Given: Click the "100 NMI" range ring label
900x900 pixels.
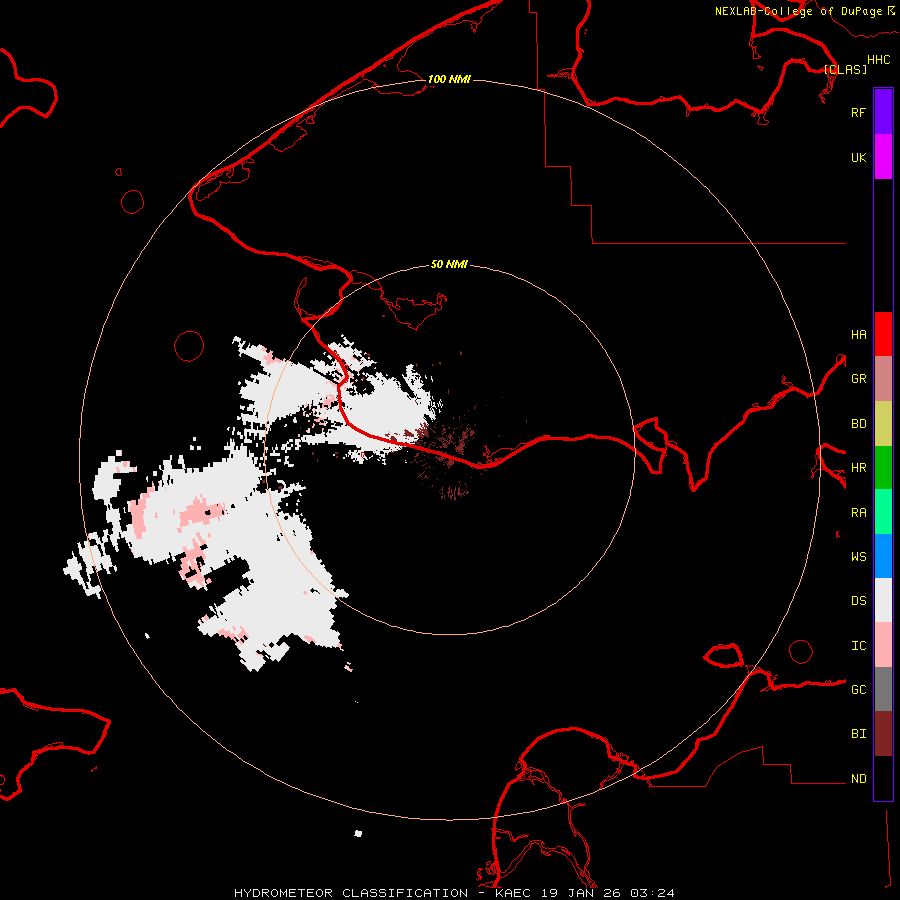Looking at the screenshot, I should click(x=449, y=79).
